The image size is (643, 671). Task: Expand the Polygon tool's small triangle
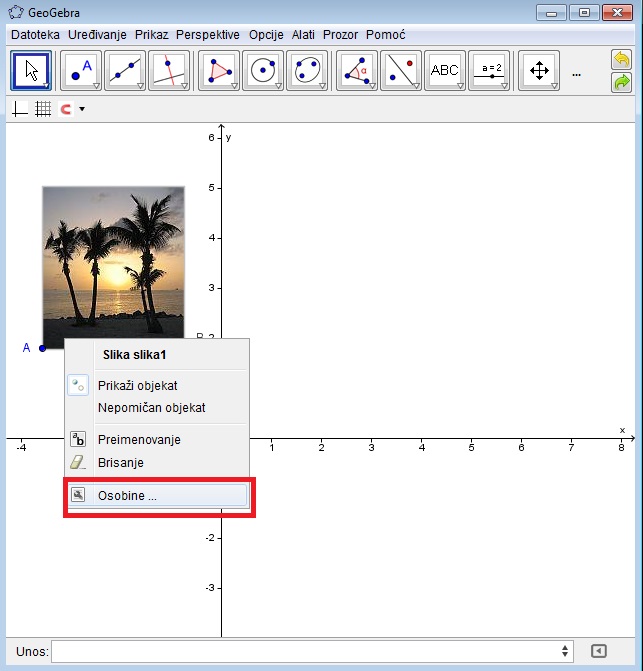(234, 86)
